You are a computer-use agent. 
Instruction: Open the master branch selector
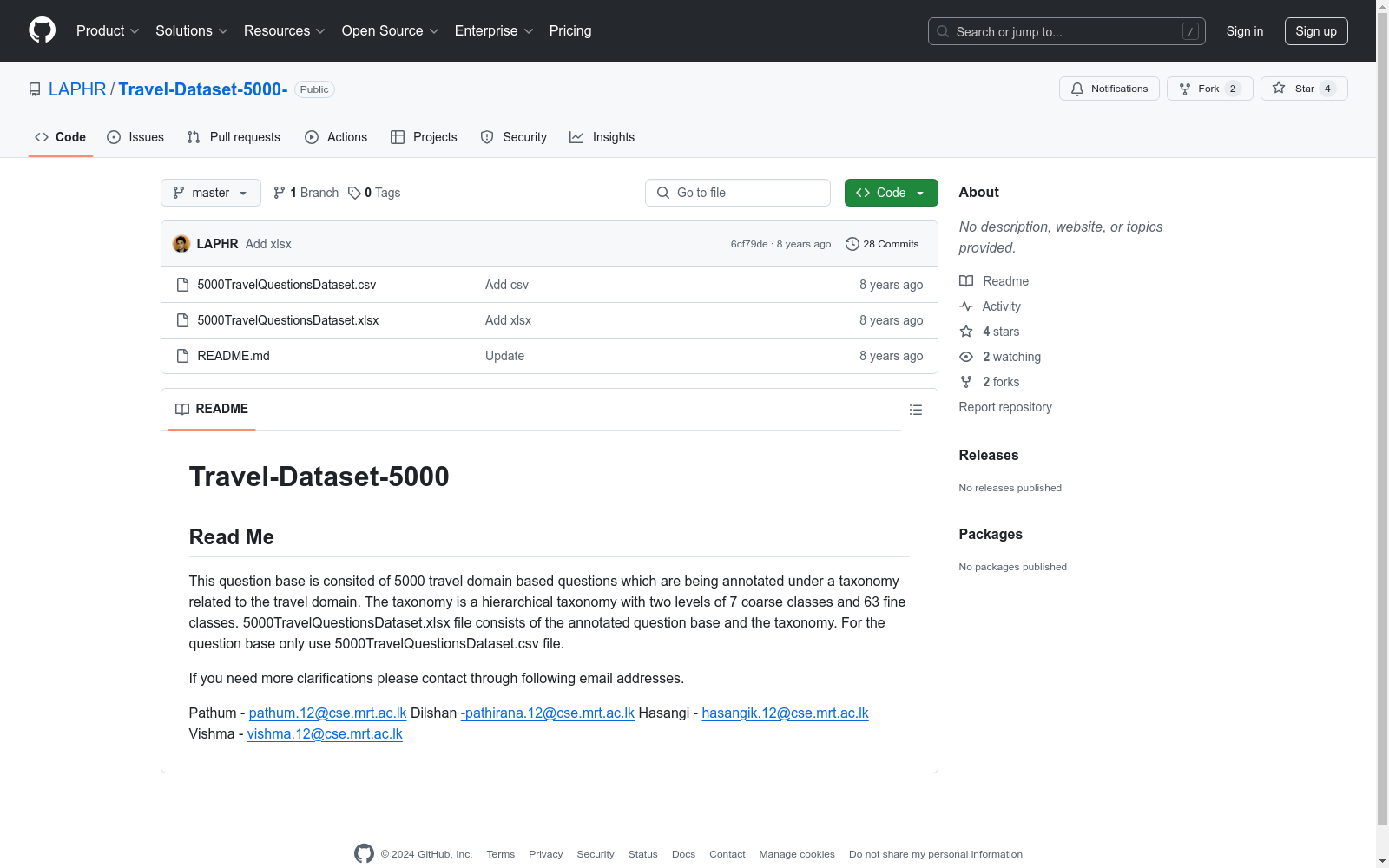point(211,193)
